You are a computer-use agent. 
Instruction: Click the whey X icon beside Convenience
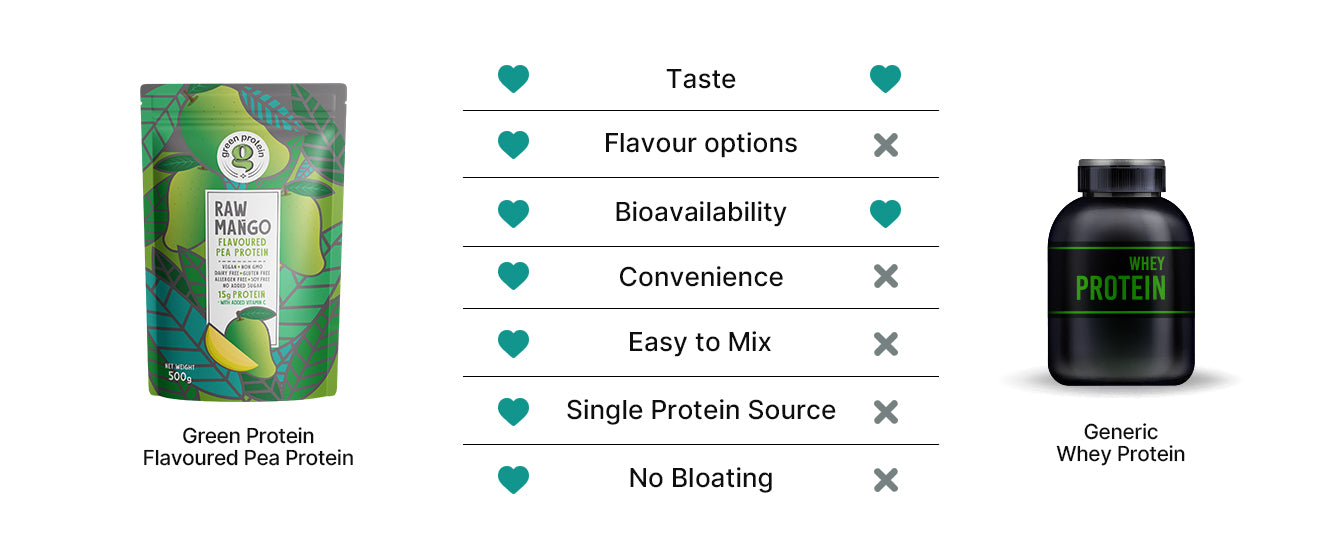(x=885, y=277)
